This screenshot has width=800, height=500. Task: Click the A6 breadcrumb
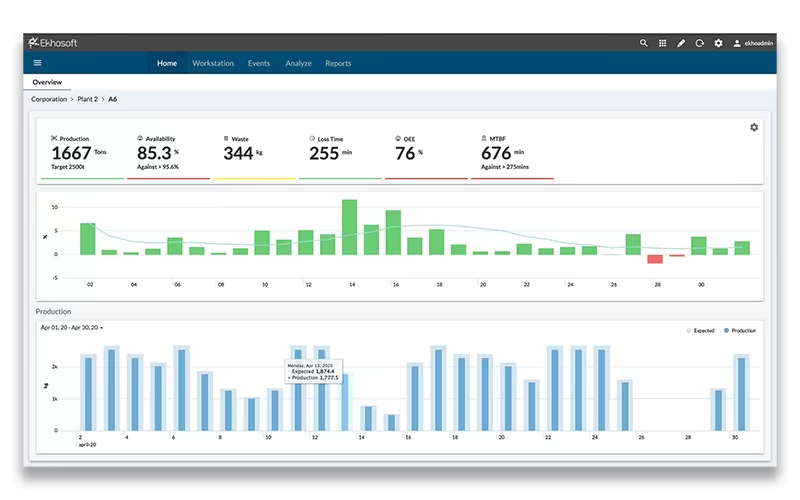[x=112, y=99]
